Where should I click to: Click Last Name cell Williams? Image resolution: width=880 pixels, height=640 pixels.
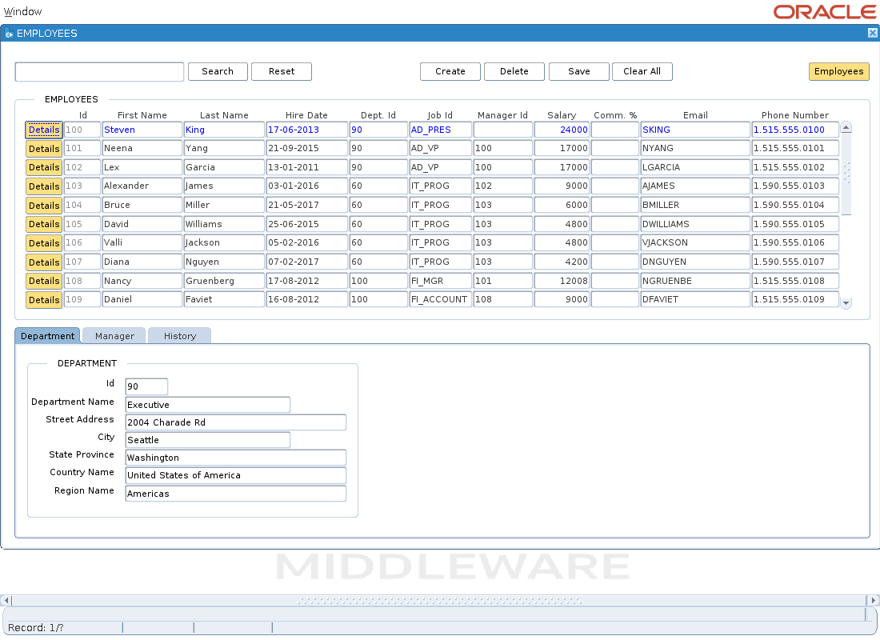(x=224, y=224)
